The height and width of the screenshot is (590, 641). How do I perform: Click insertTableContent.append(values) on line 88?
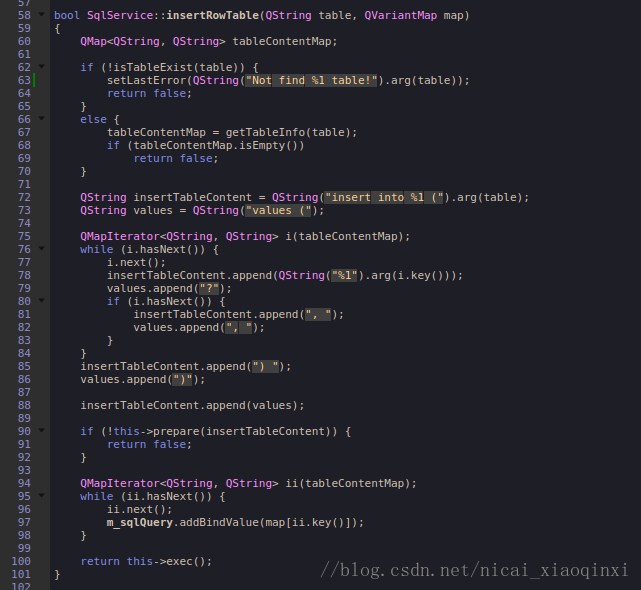coord(192,406)
